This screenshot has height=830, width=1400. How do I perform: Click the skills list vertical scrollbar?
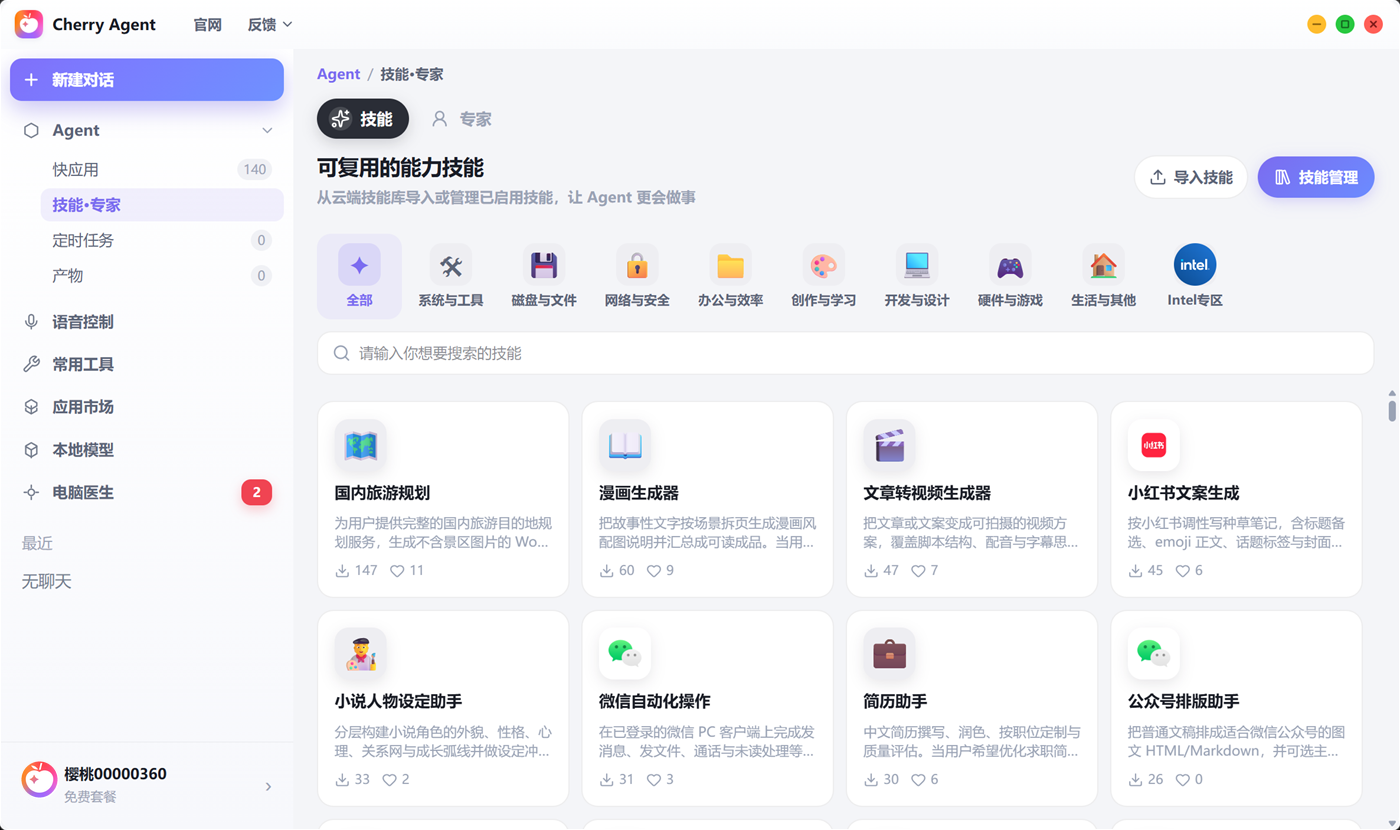(1391, 410)
